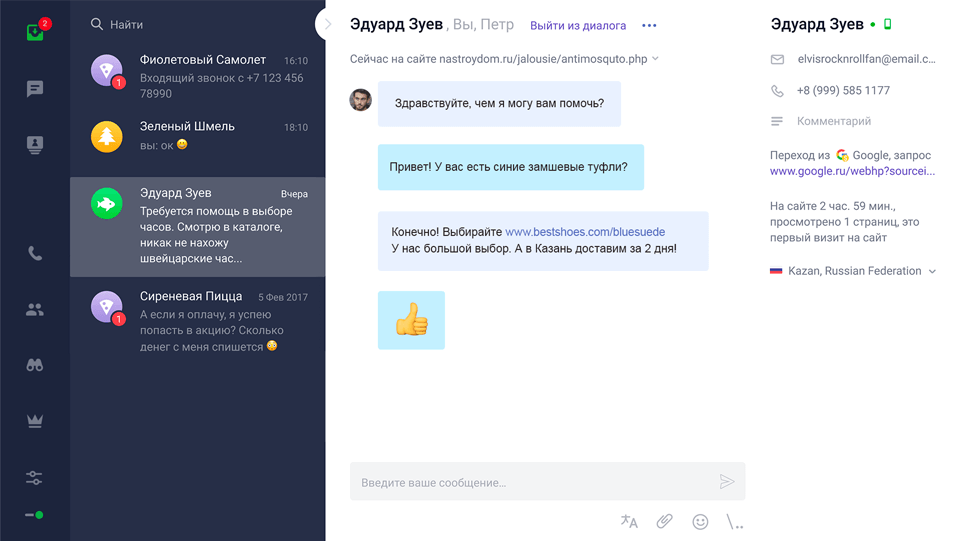Viewport: 980px width, 541px height.
Task: Open the team members icon in sidebar
Action: 35,310
